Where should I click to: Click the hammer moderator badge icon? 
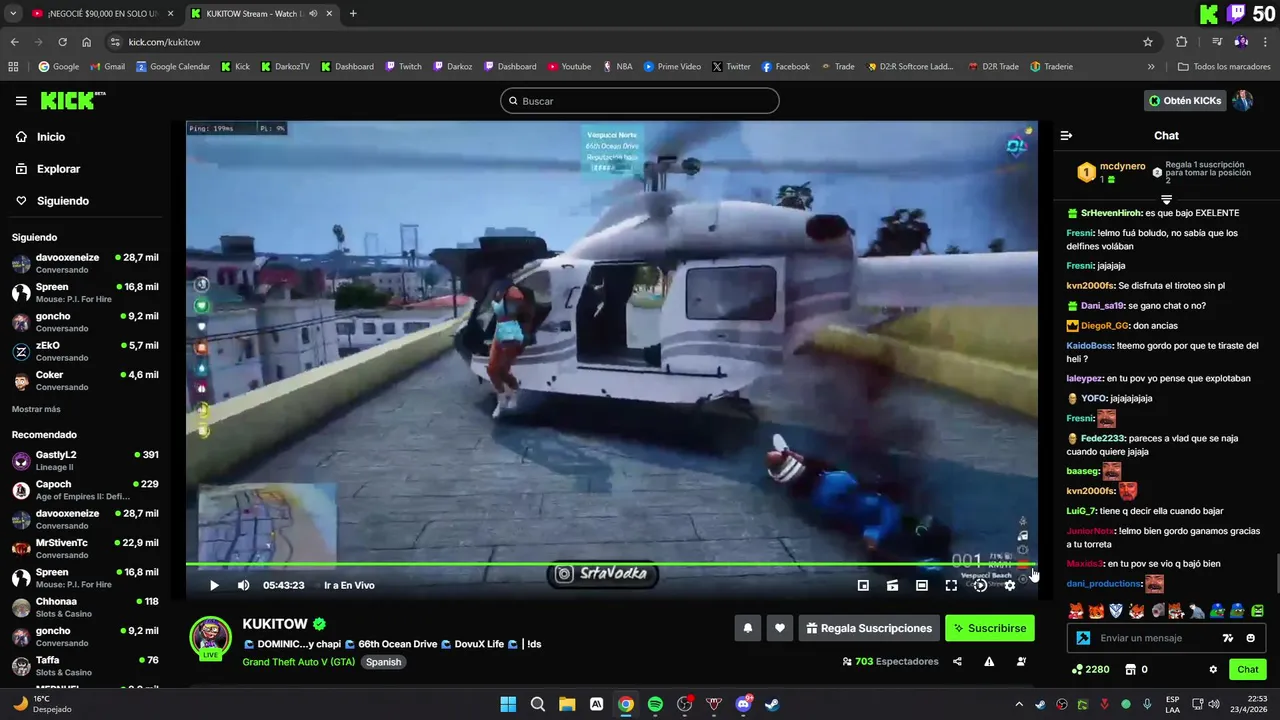1082,638
